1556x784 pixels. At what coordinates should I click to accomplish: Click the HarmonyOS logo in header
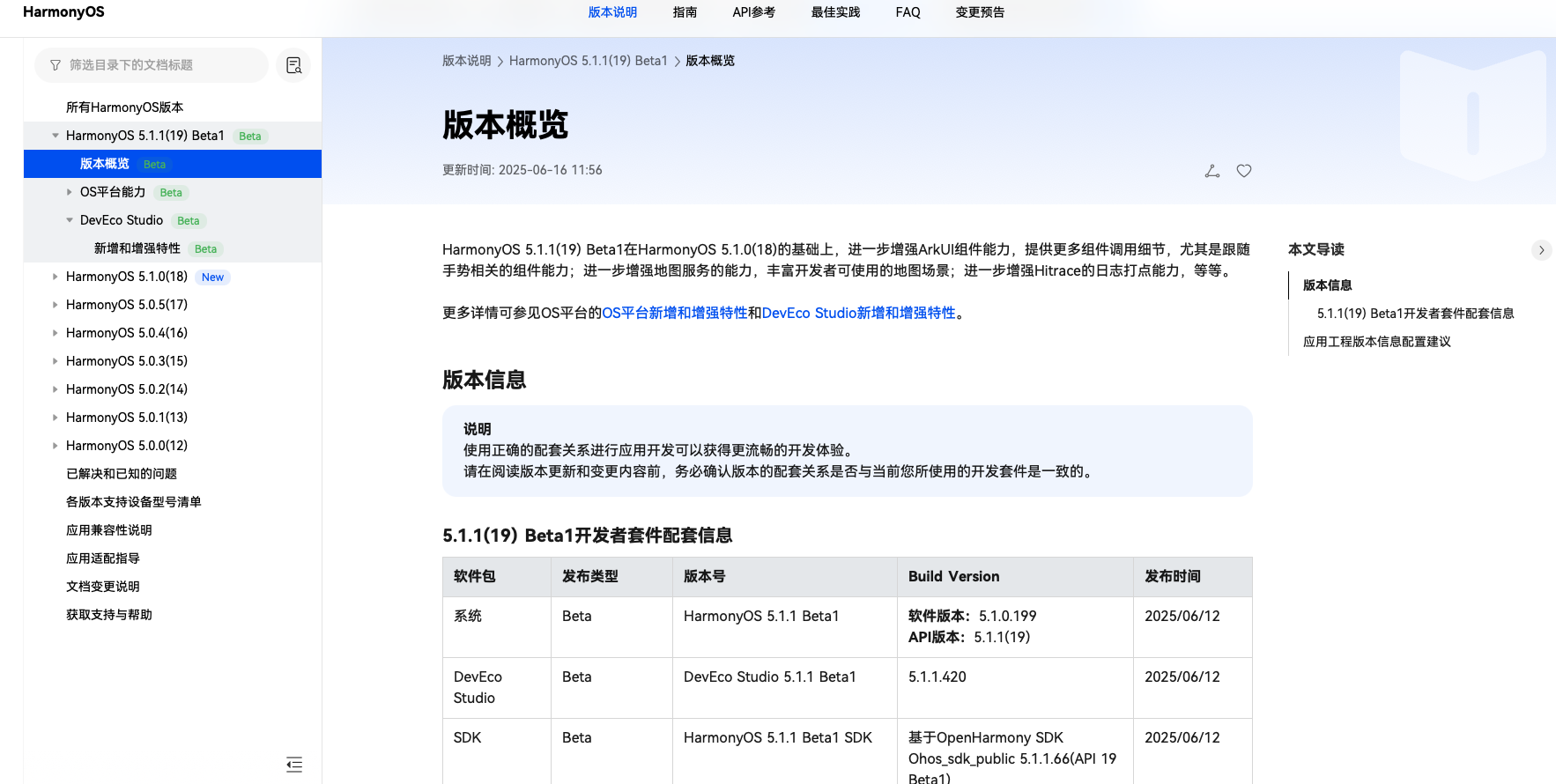tap(63, 12)
